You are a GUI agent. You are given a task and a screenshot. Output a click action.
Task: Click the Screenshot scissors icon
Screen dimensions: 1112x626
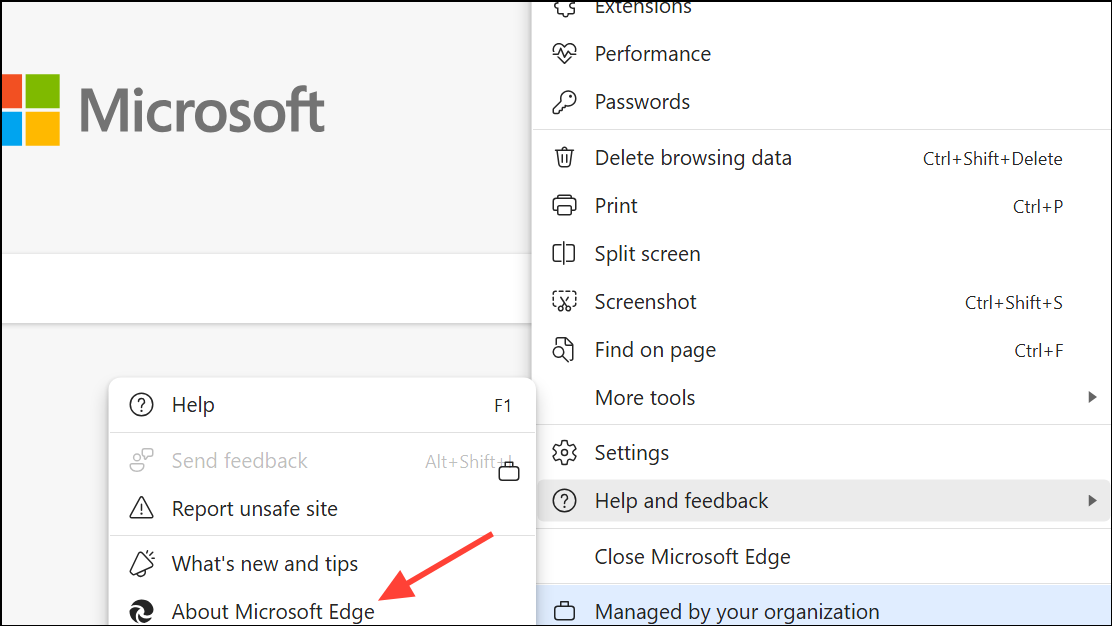pyautogui.click(x=565, y=302)
